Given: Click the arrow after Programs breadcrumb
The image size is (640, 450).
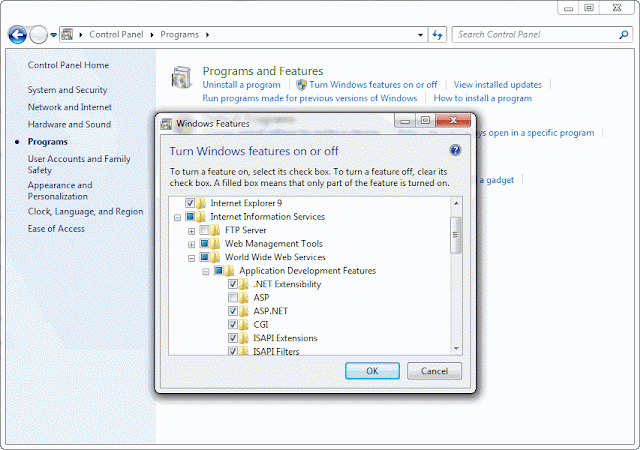Looking at the screenshot, I should [x=207, y=35].
